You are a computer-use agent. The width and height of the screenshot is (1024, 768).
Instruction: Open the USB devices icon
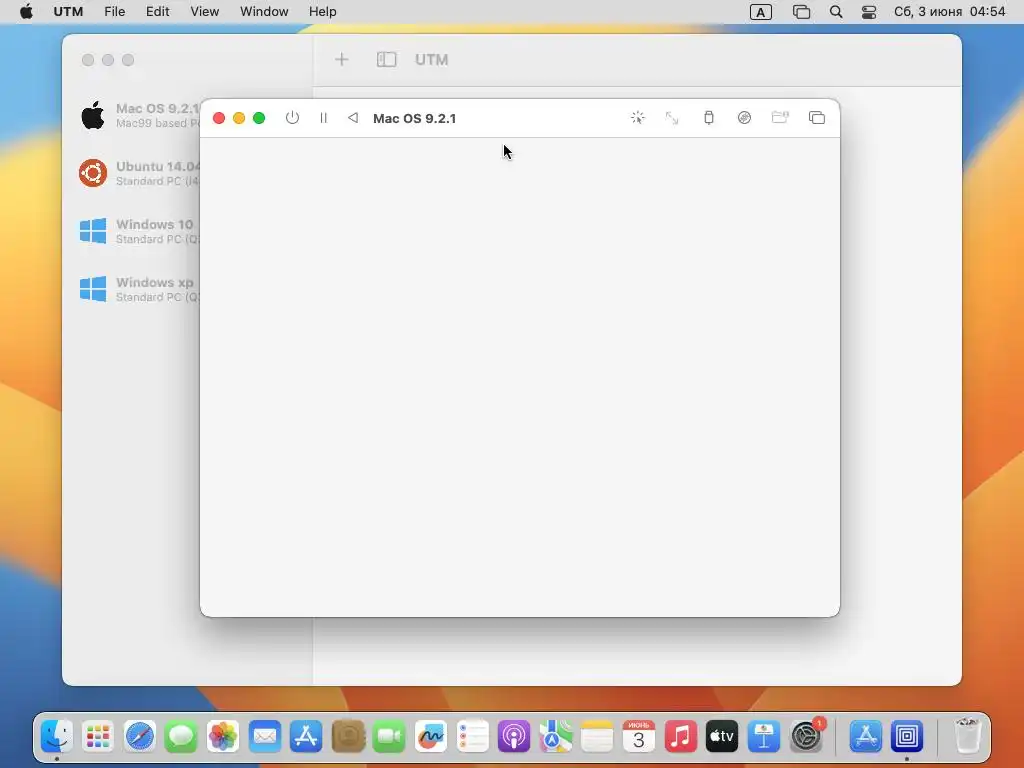709,118
